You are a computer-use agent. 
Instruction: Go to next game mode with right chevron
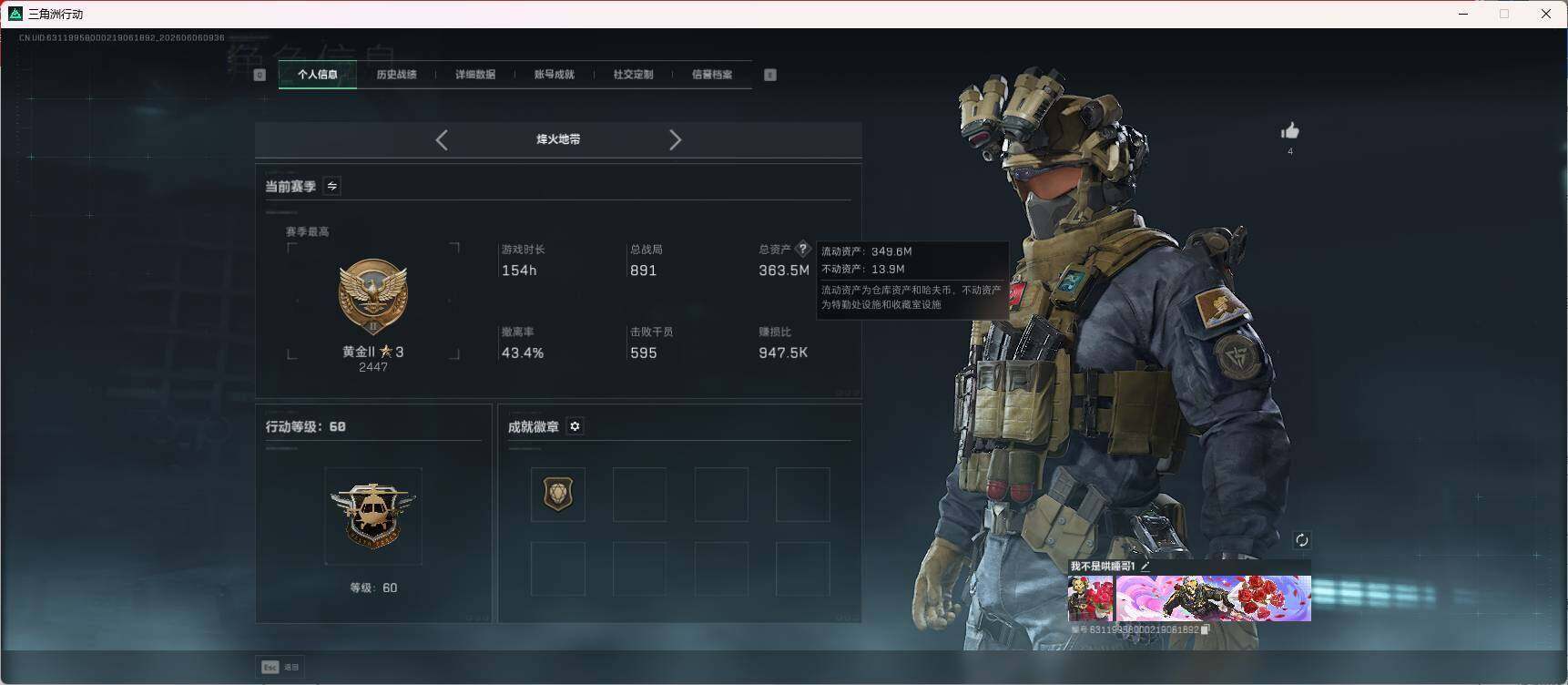(675, 139)
